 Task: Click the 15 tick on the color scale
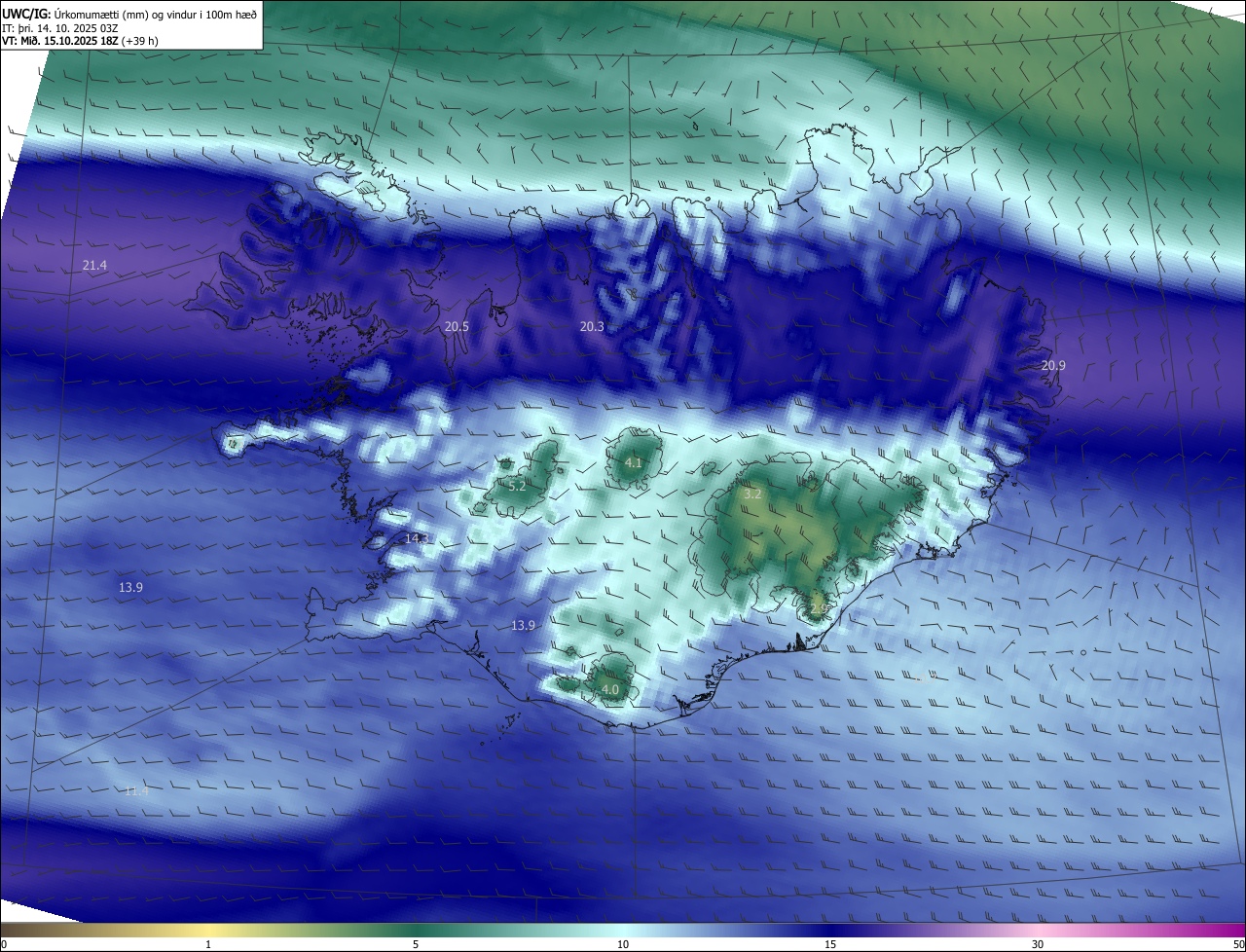pos(830,944)
